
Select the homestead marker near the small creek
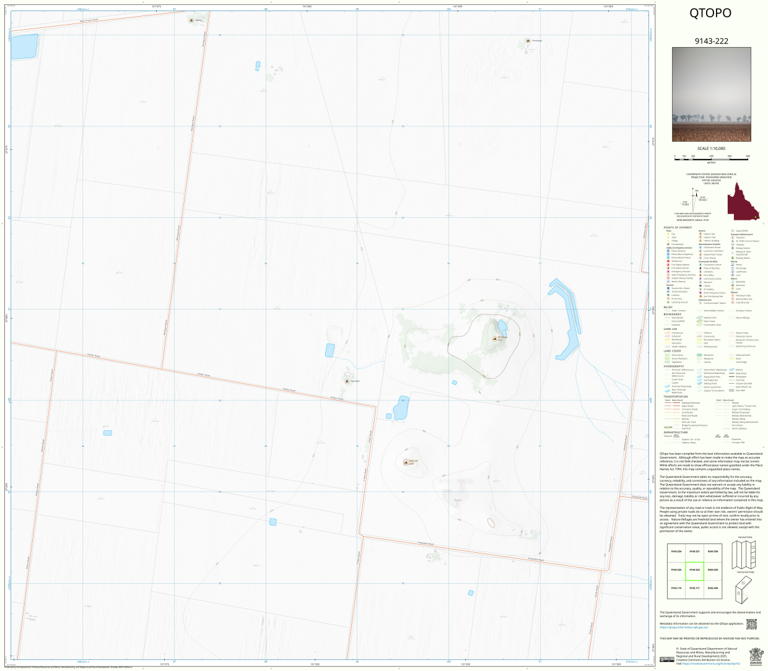pyautogui.click(x=347, y=381)
